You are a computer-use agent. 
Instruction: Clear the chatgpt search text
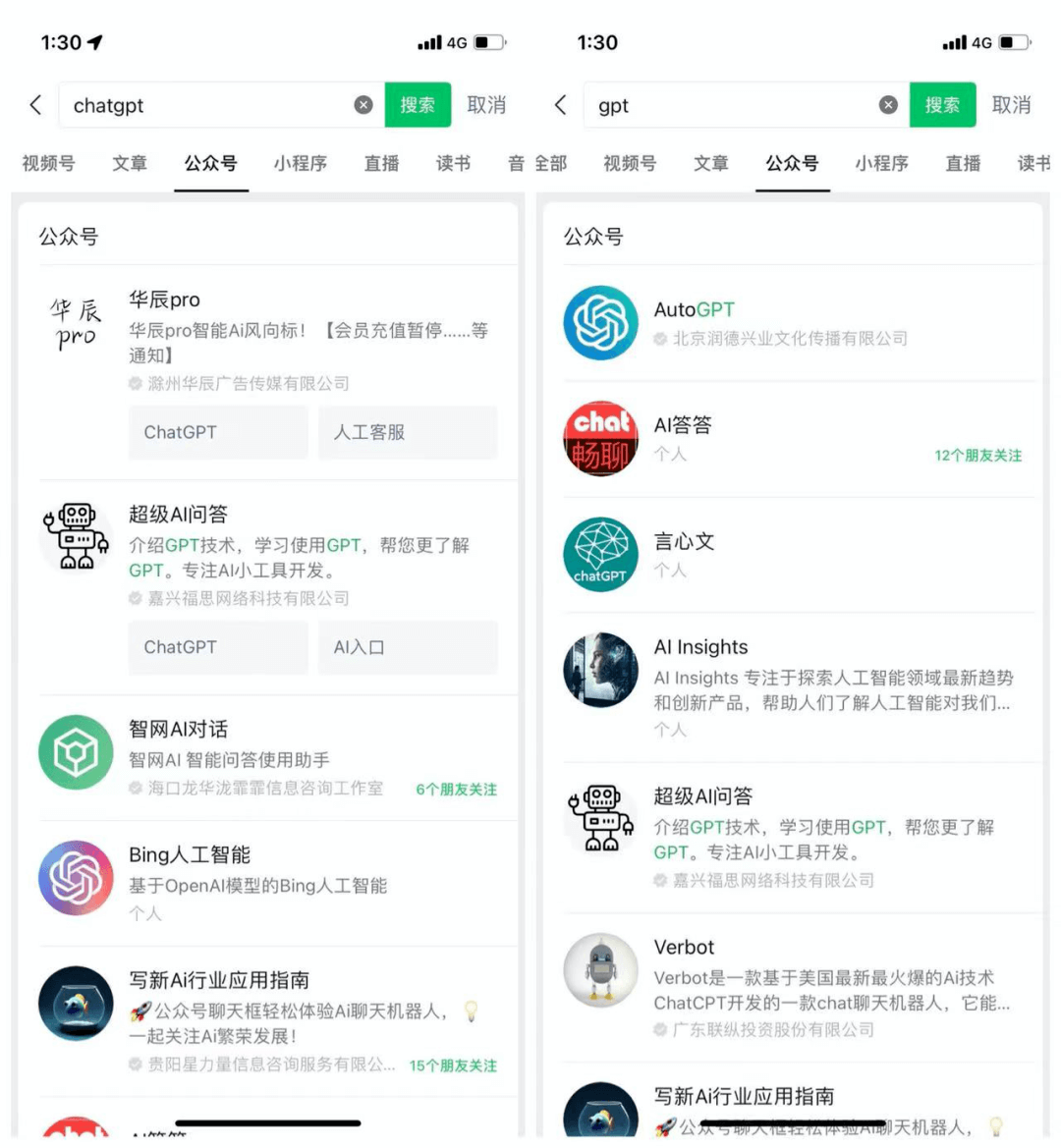[x=363, y=105]
